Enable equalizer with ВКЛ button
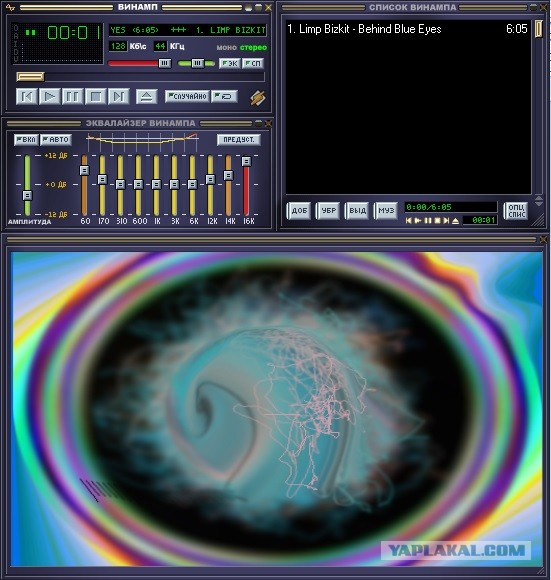Image resolution: width=551 pixels, height=580 pixels. (x=26, y=140)
